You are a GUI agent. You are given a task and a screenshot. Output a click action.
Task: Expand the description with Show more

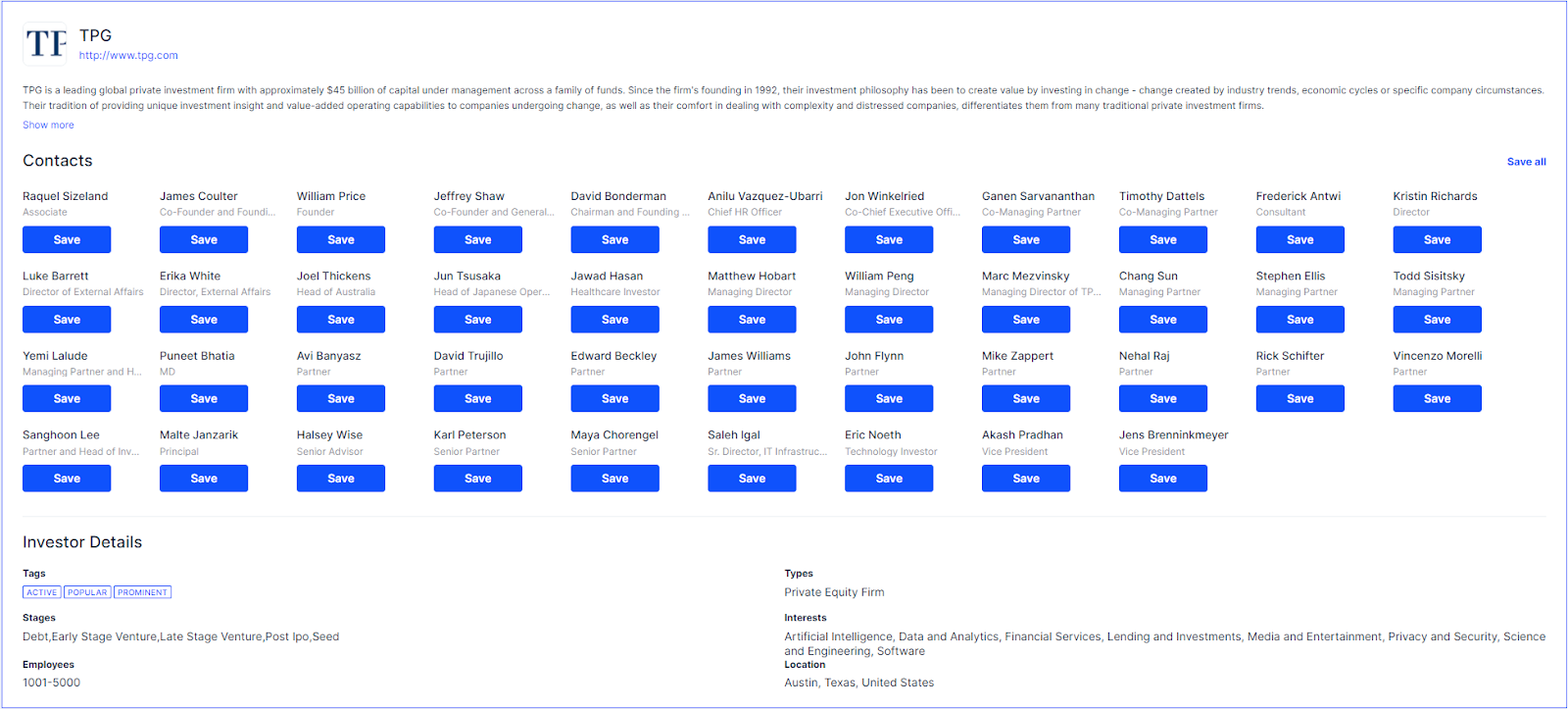48,126
